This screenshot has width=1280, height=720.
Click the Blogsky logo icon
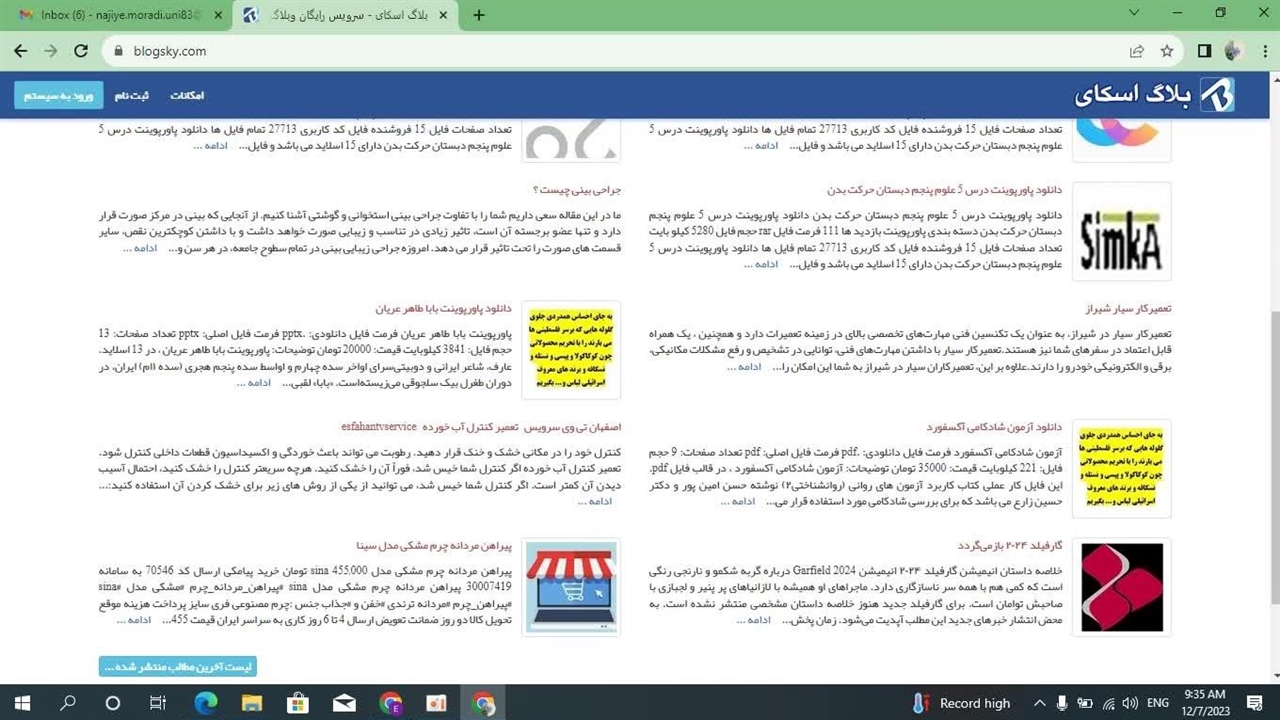coord(1216,95)
